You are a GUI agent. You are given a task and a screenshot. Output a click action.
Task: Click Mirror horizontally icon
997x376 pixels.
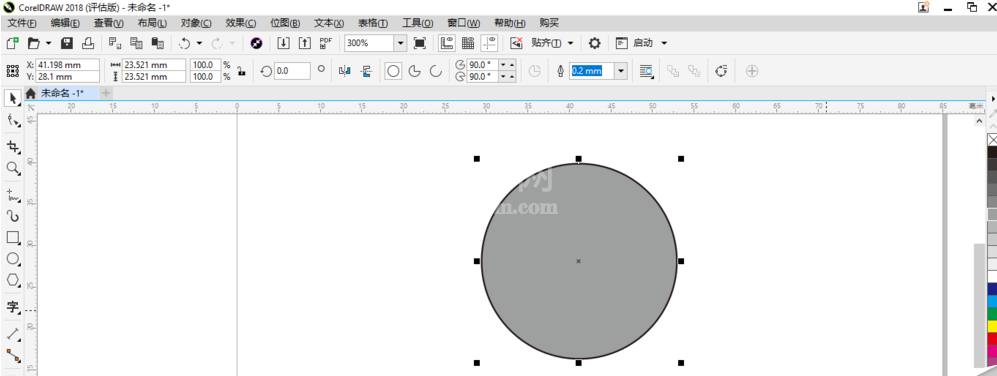point(345,71)
